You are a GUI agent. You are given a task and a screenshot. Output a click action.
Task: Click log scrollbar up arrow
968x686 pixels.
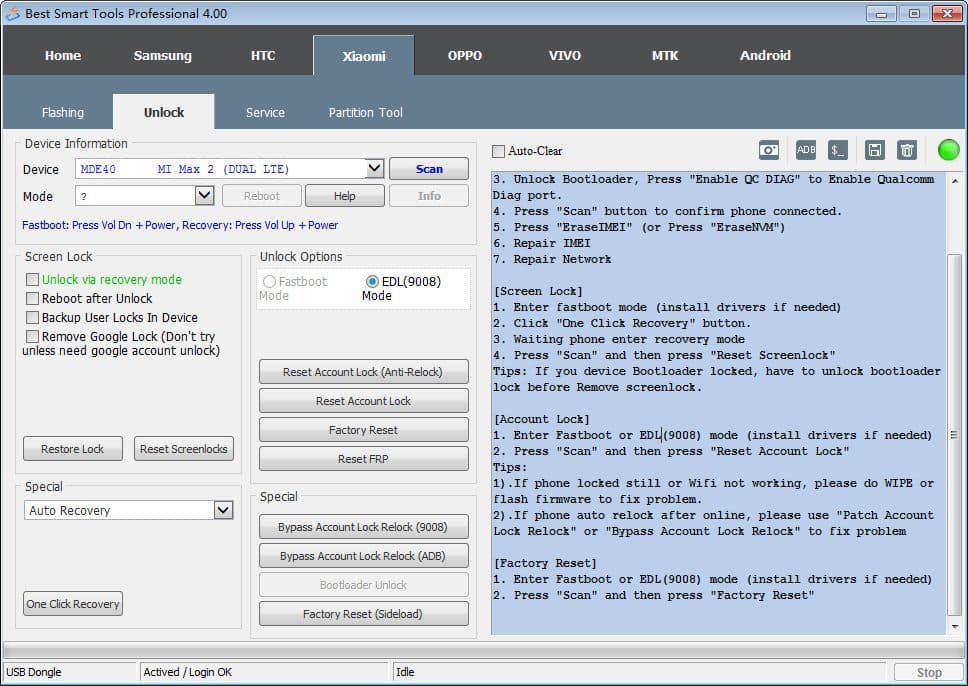point(954,181)
